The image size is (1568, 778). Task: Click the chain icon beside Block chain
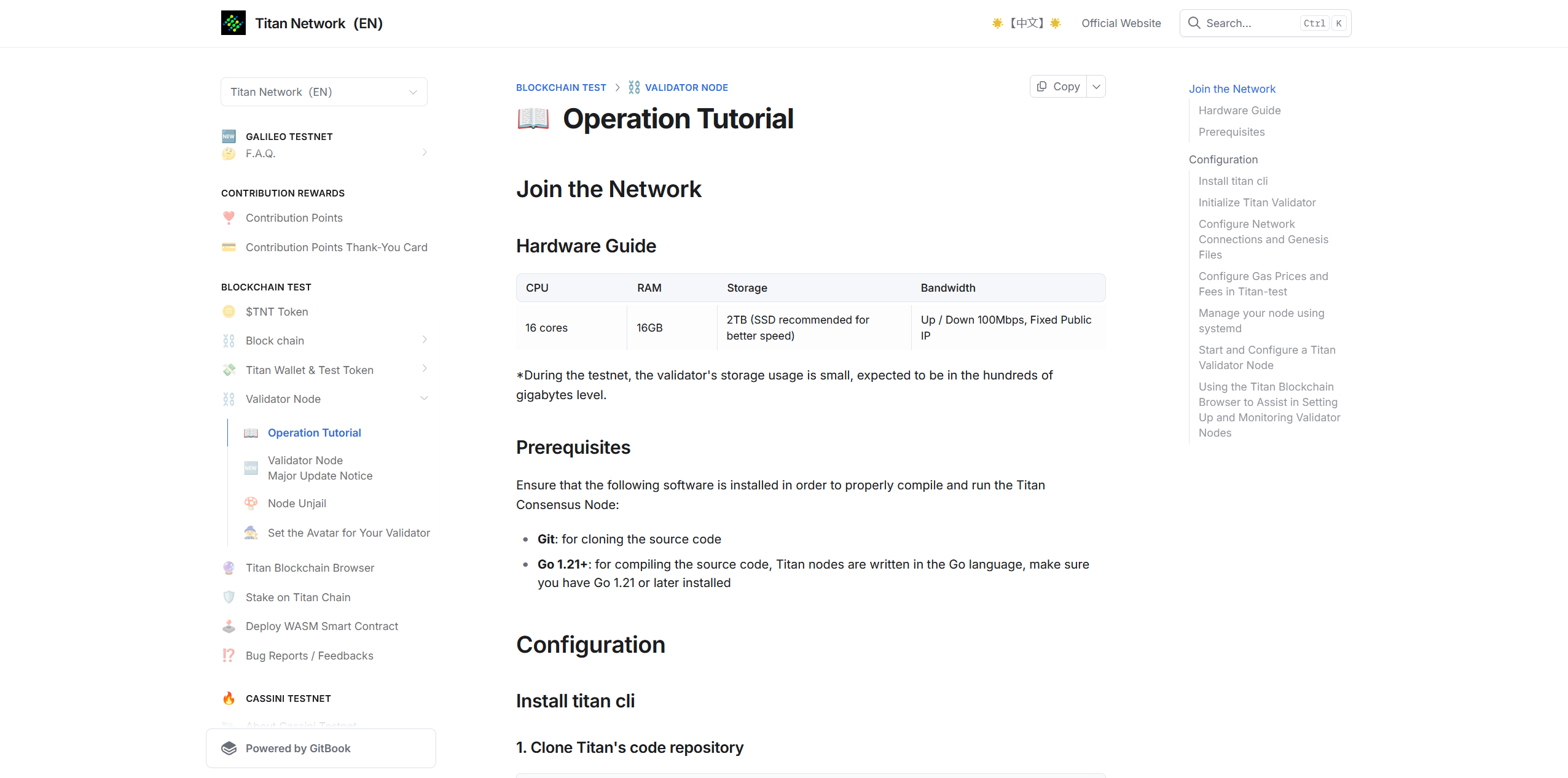pos(229,341)
